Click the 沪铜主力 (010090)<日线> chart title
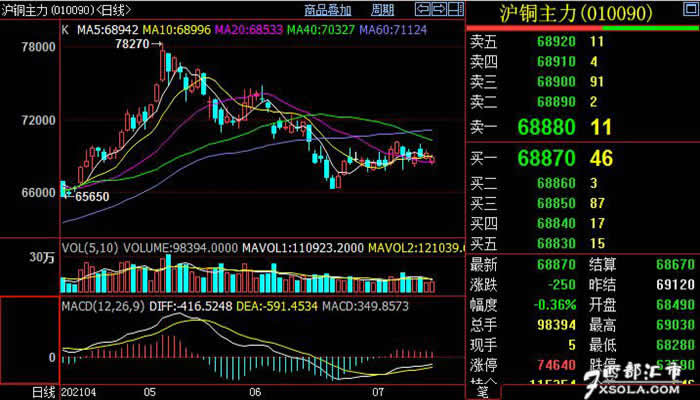Image resolution: width=700 pixels, height=400 pixels. (x=67, y=9)
